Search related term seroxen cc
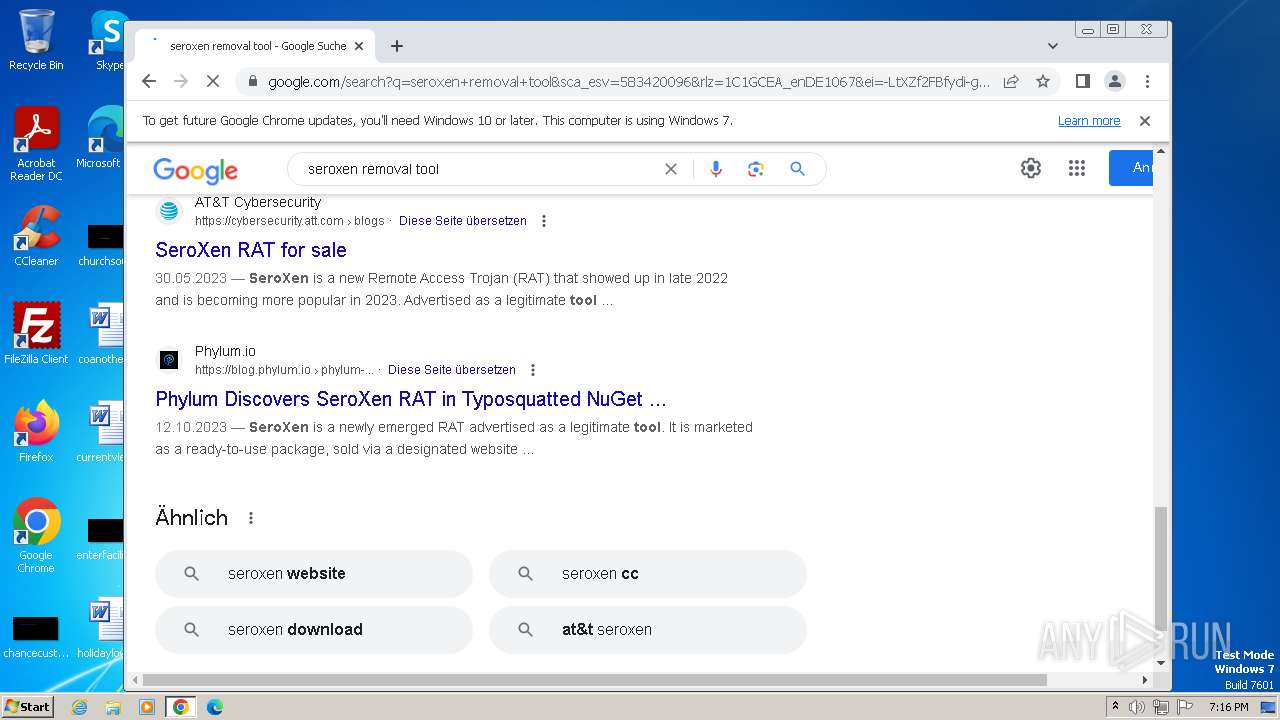 pyautogui.click(x=648, y=574)
